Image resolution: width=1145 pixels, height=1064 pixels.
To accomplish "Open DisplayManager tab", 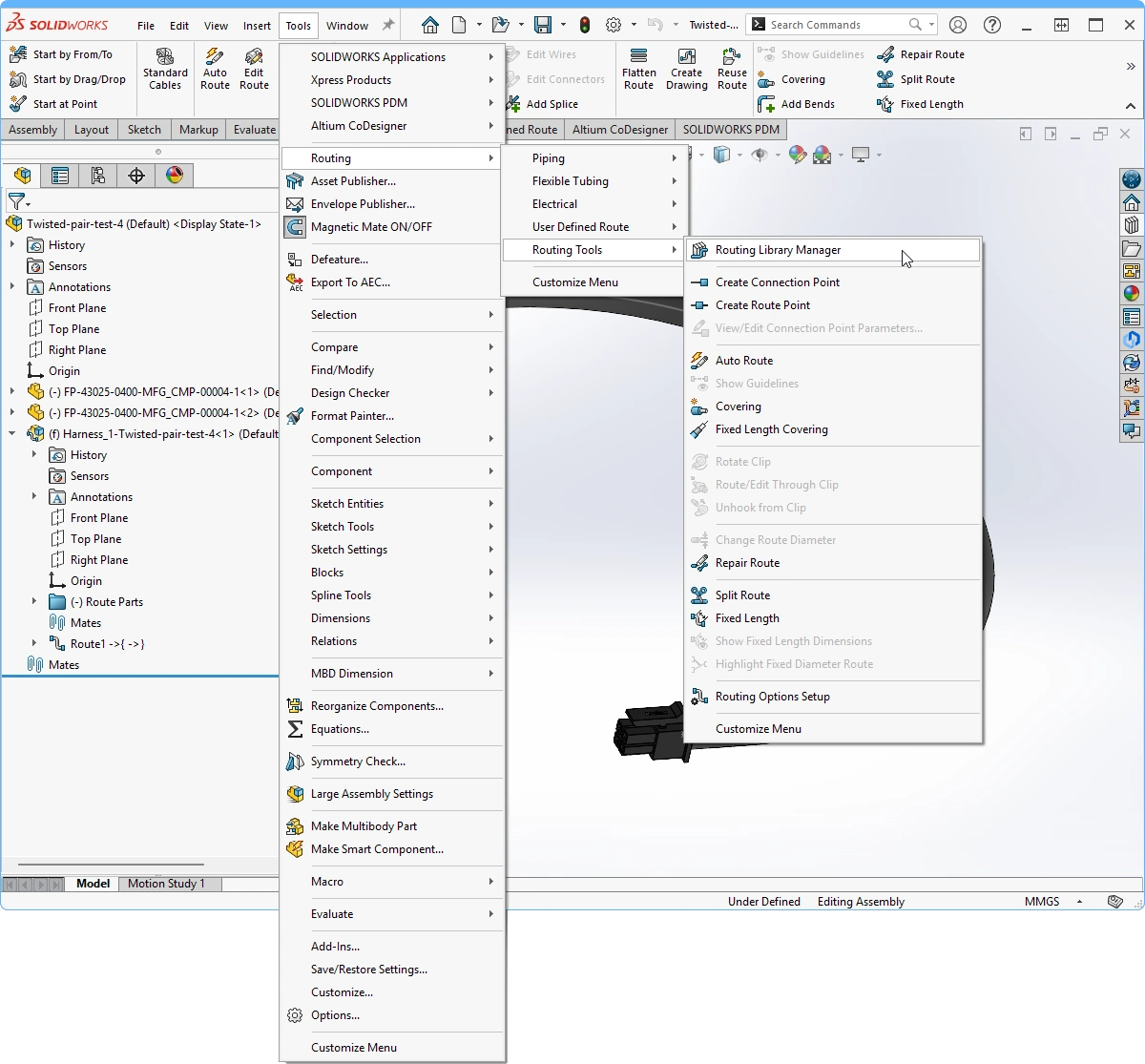I will coord(175,176).
